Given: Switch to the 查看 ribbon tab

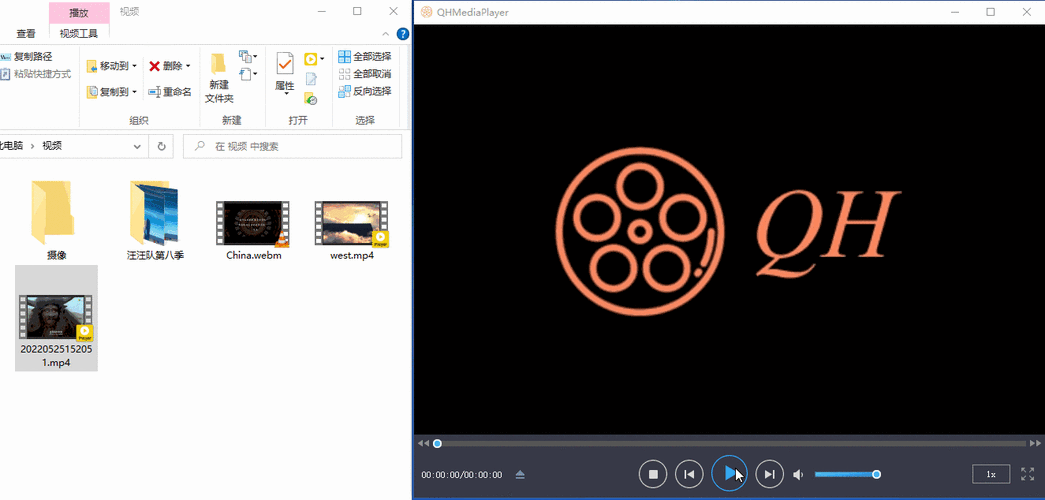Looking at the screenshot, I should coord(26,33).
